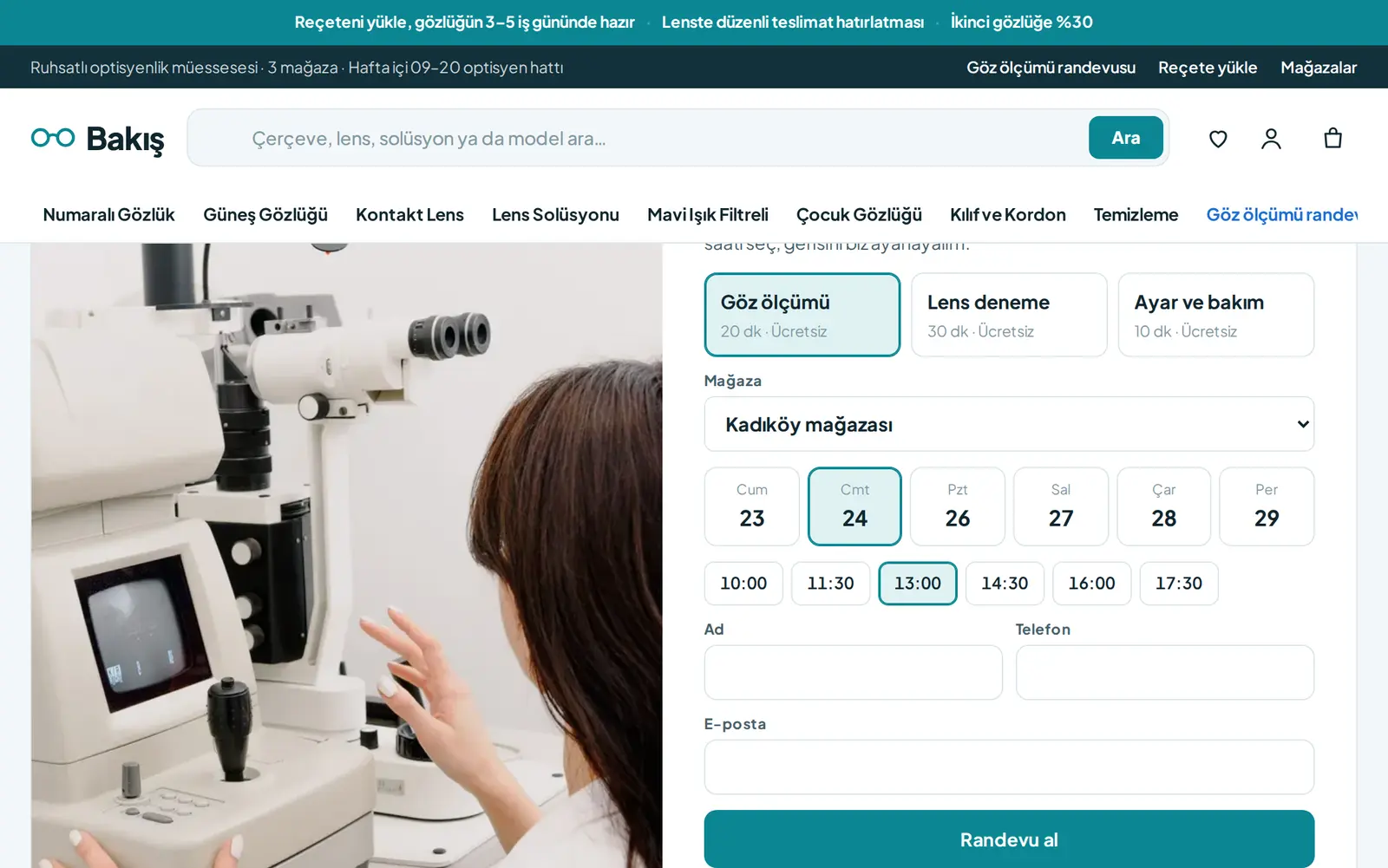Click the E-posta input field
The image size is (1388, 868).
tap(1009, 767)
